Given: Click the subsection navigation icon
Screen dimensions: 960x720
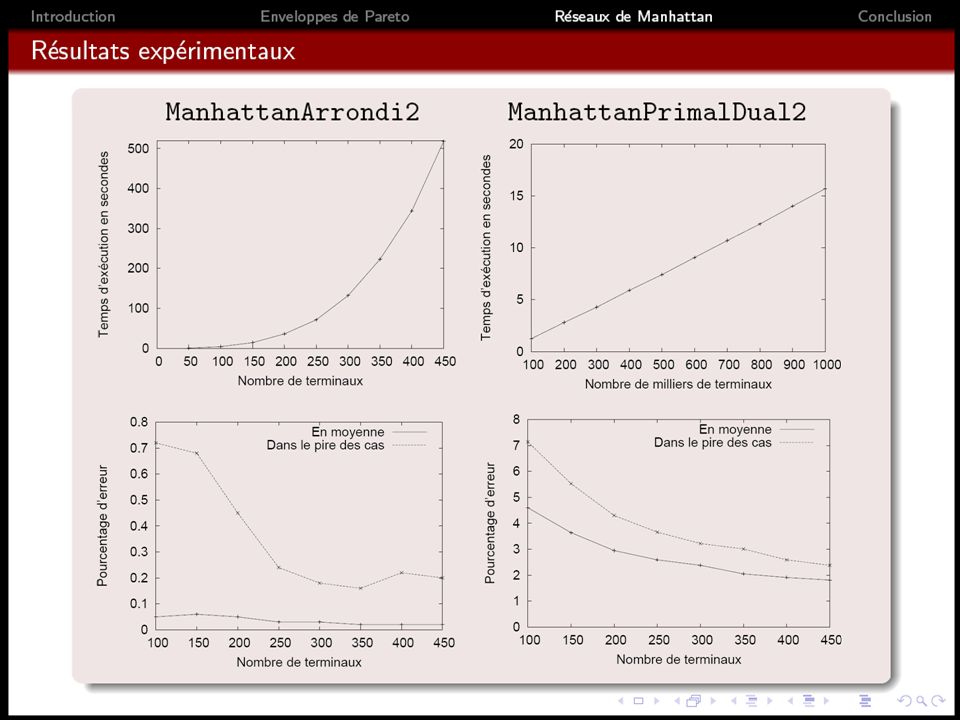Looking at the screenshot, I should coord(751,700).
